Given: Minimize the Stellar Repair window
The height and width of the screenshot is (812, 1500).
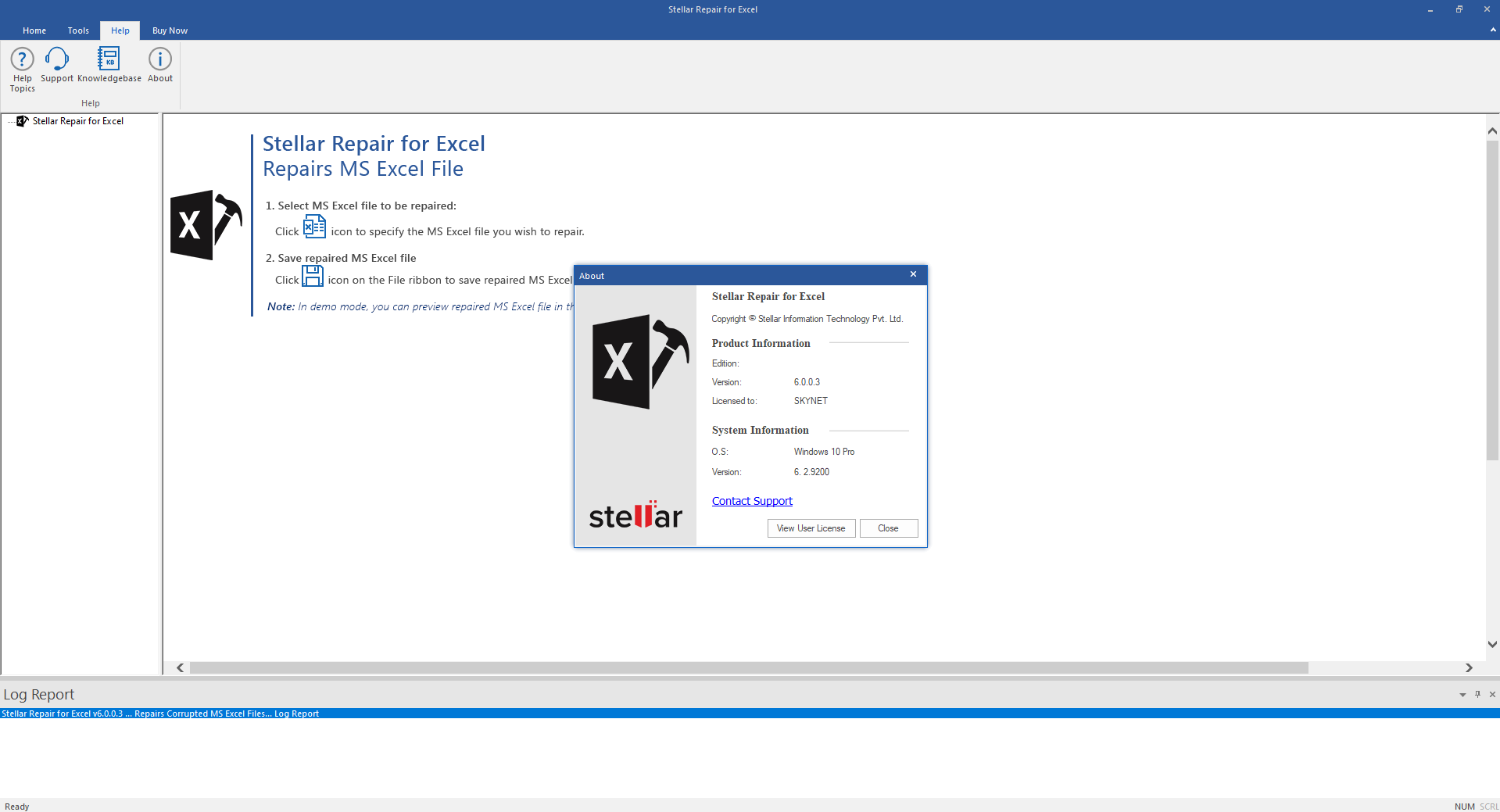Looking at the screenshot, I should pyautogui.click(x=1430, y=9).
